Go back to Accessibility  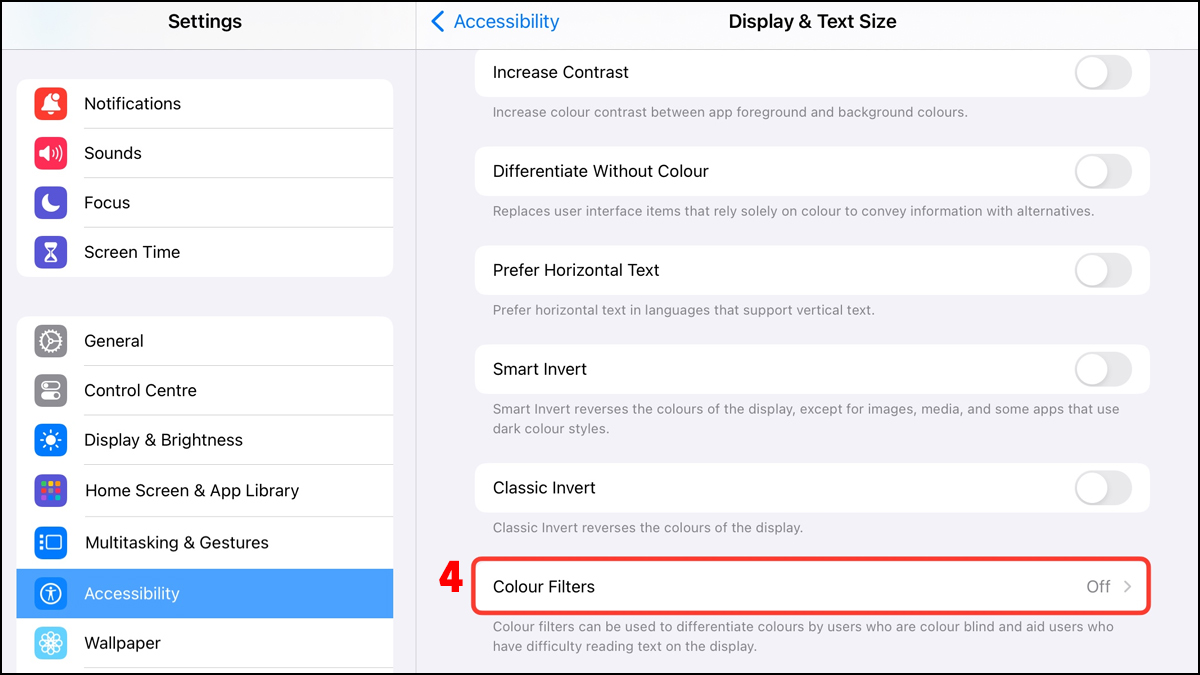tap(506, 22)
